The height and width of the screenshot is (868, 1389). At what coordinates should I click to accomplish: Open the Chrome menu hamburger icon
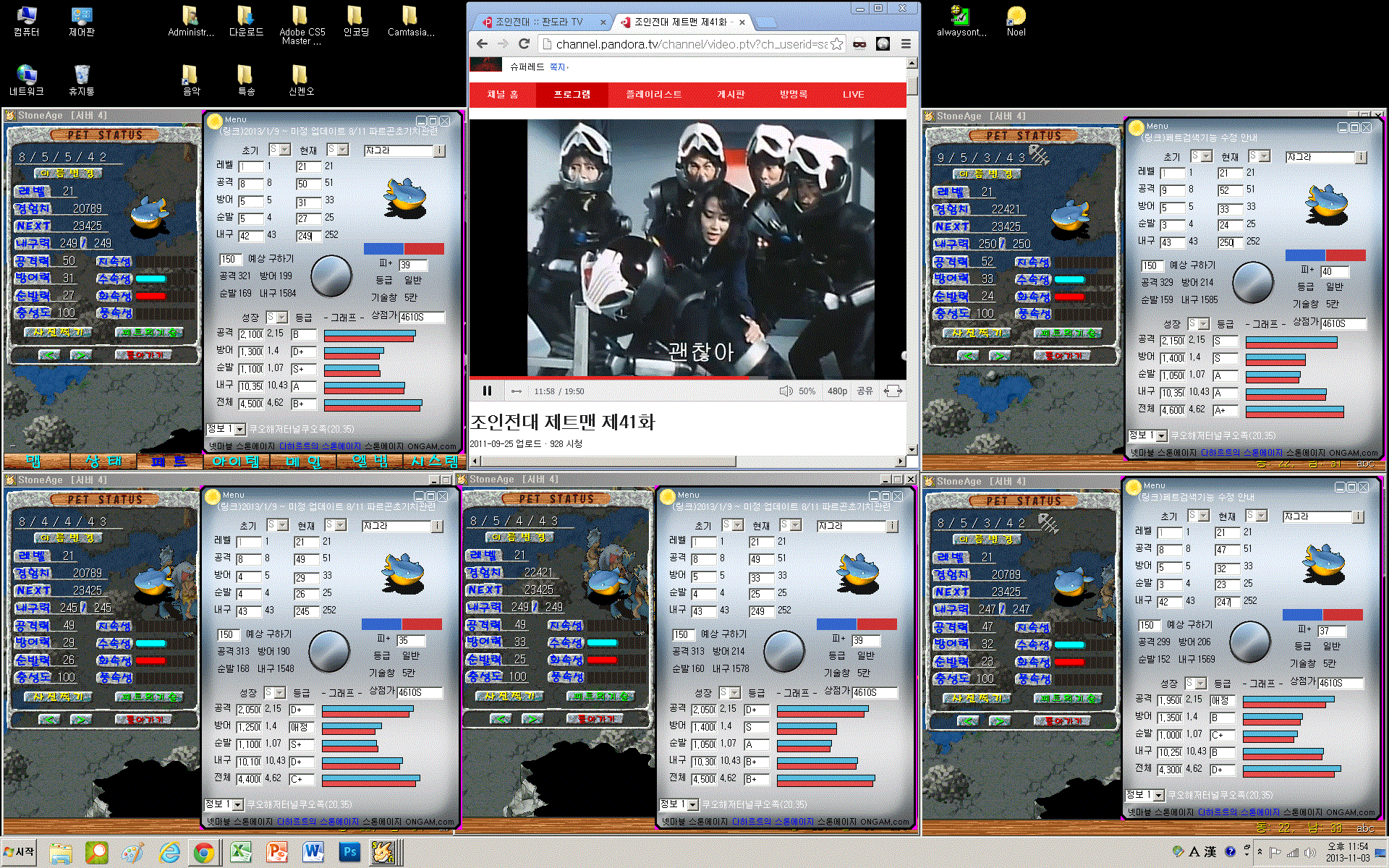pos(906,44)
